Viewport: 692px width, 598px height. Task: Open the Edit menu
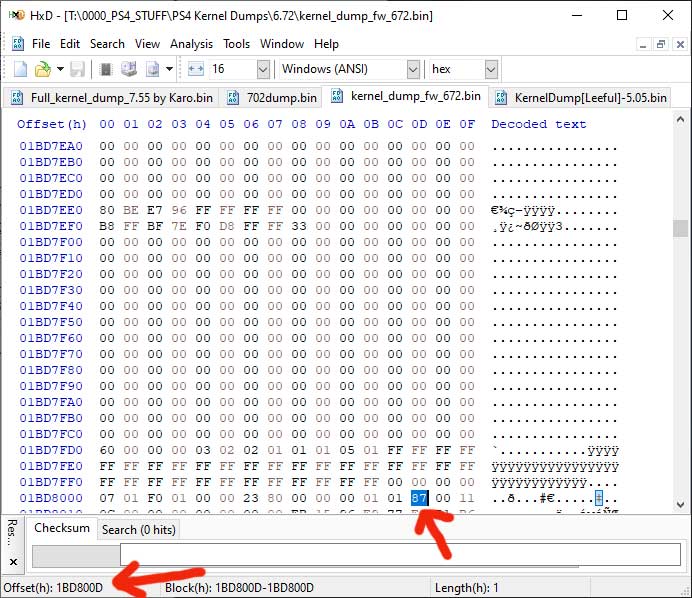70,44
